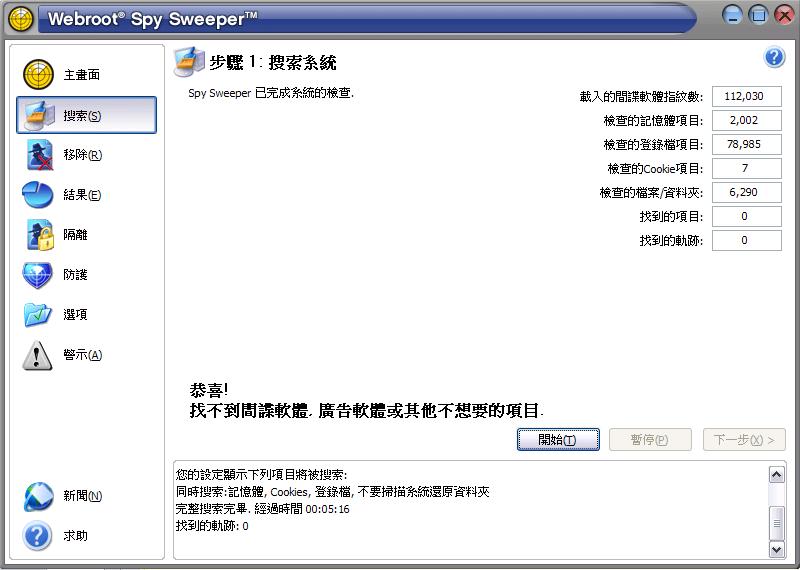This screenshot has height=570, width=800.
Task: Go to the 移除(R) section
Action: [83, 155]
